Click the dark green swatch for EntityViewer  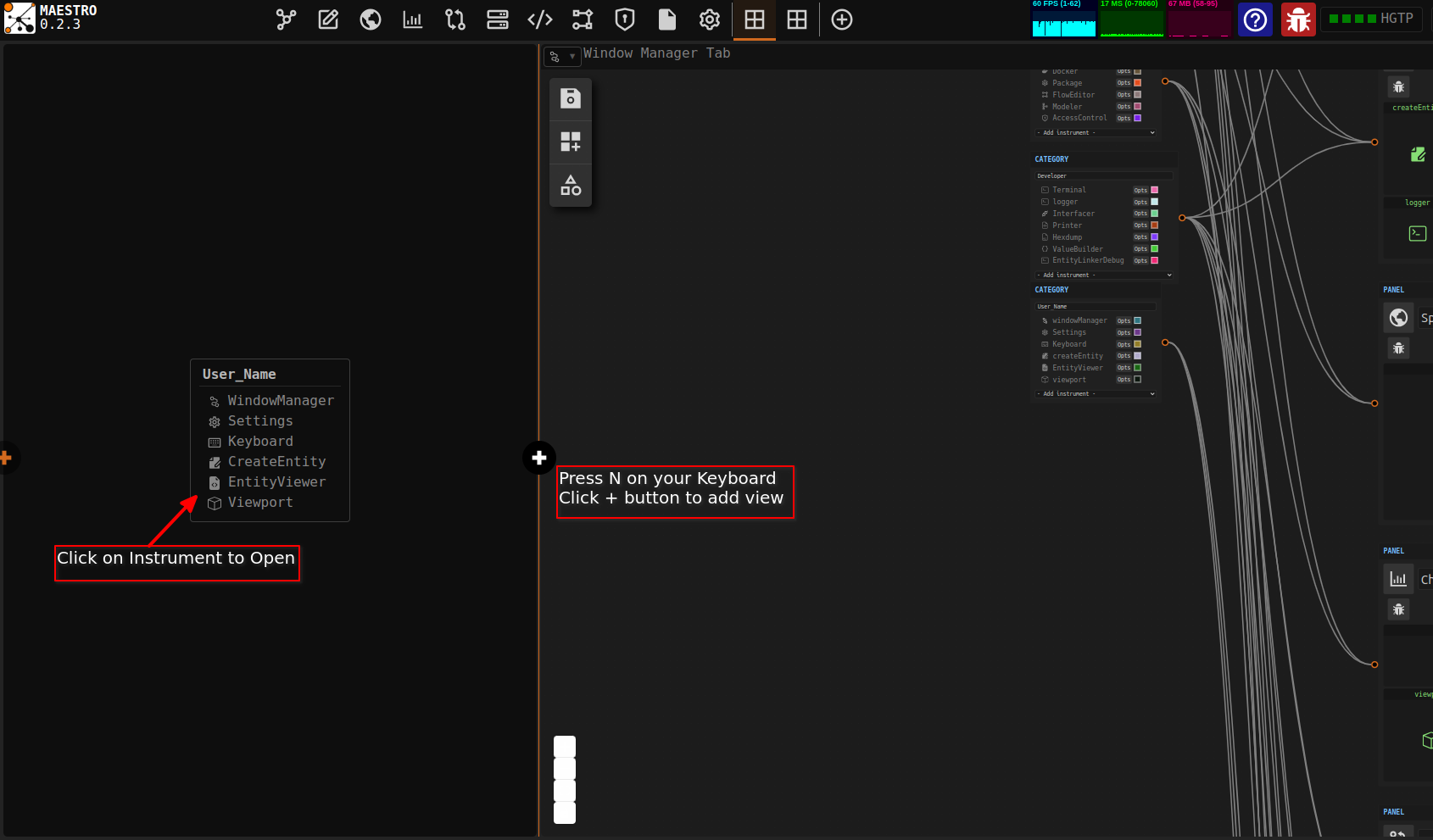click(x=1137, y=368)
